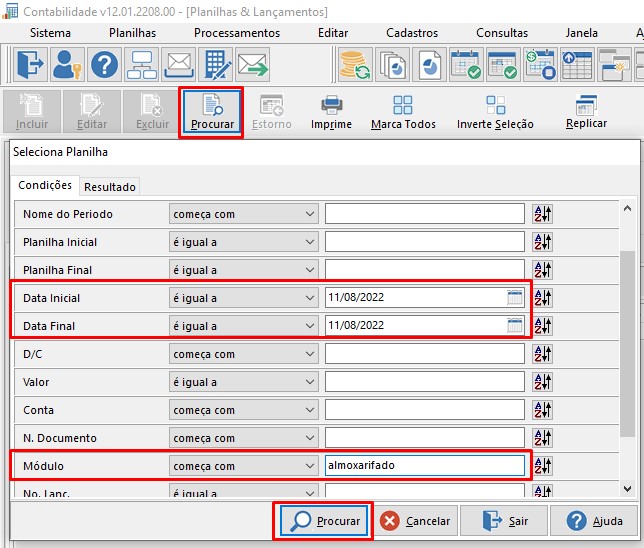Click the help question mark toolbar icon
644x548 pixels.
tap(104, 64)
